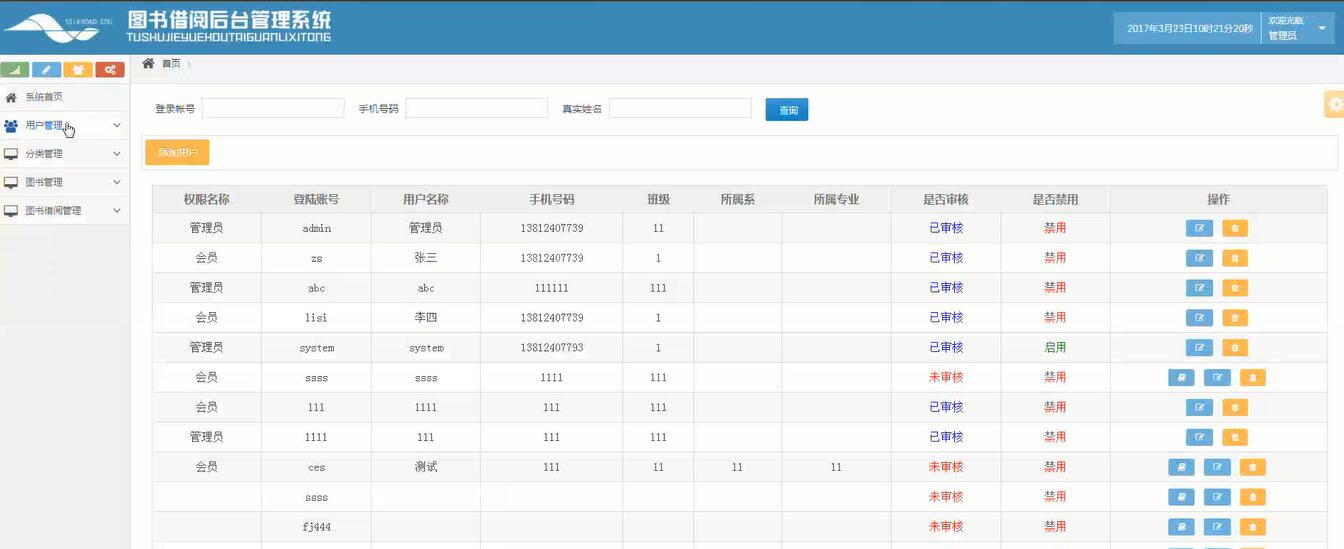Focus the 手机号码 input field

point(476,108)
